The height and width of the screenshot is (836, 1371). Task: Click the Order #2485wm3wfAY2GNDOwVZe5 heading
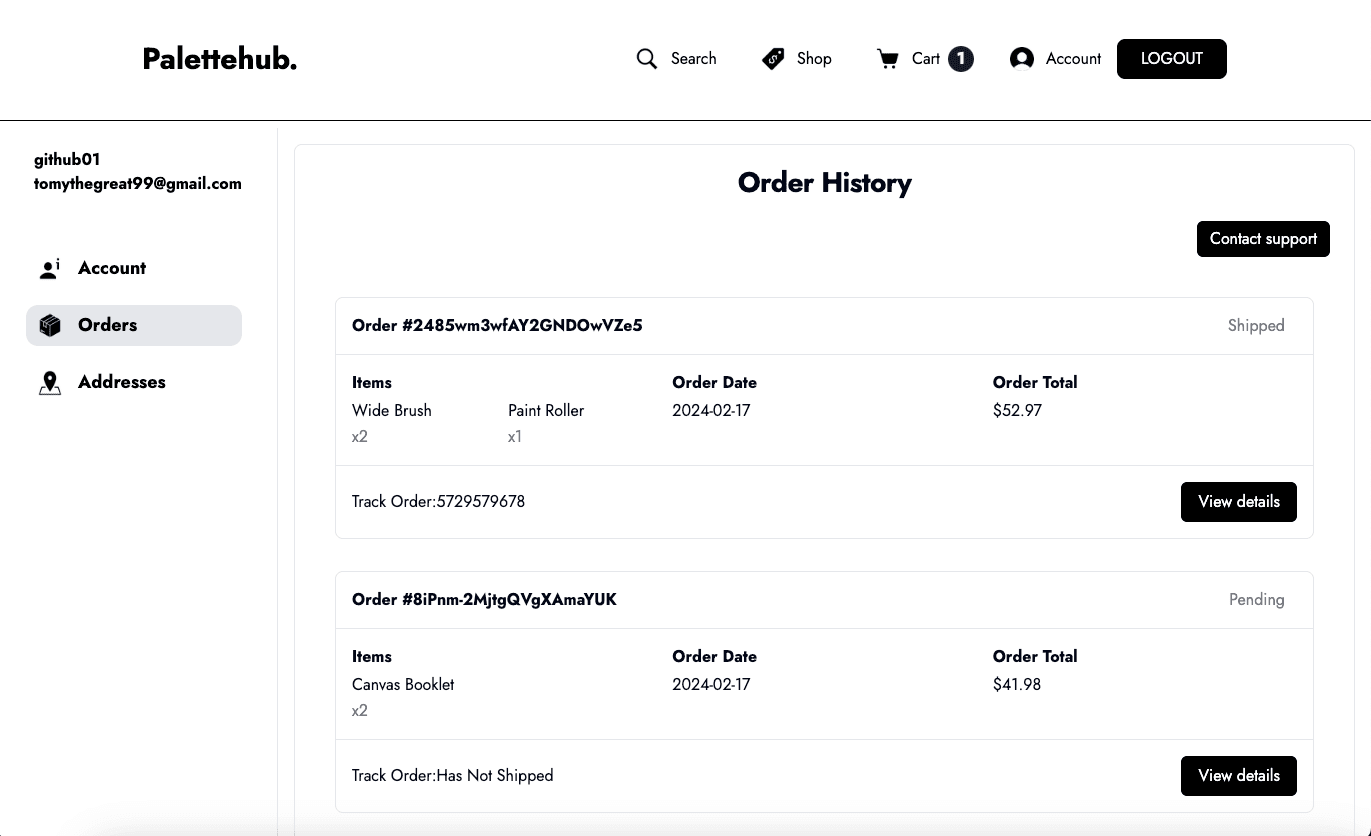[x=497, y=326]
